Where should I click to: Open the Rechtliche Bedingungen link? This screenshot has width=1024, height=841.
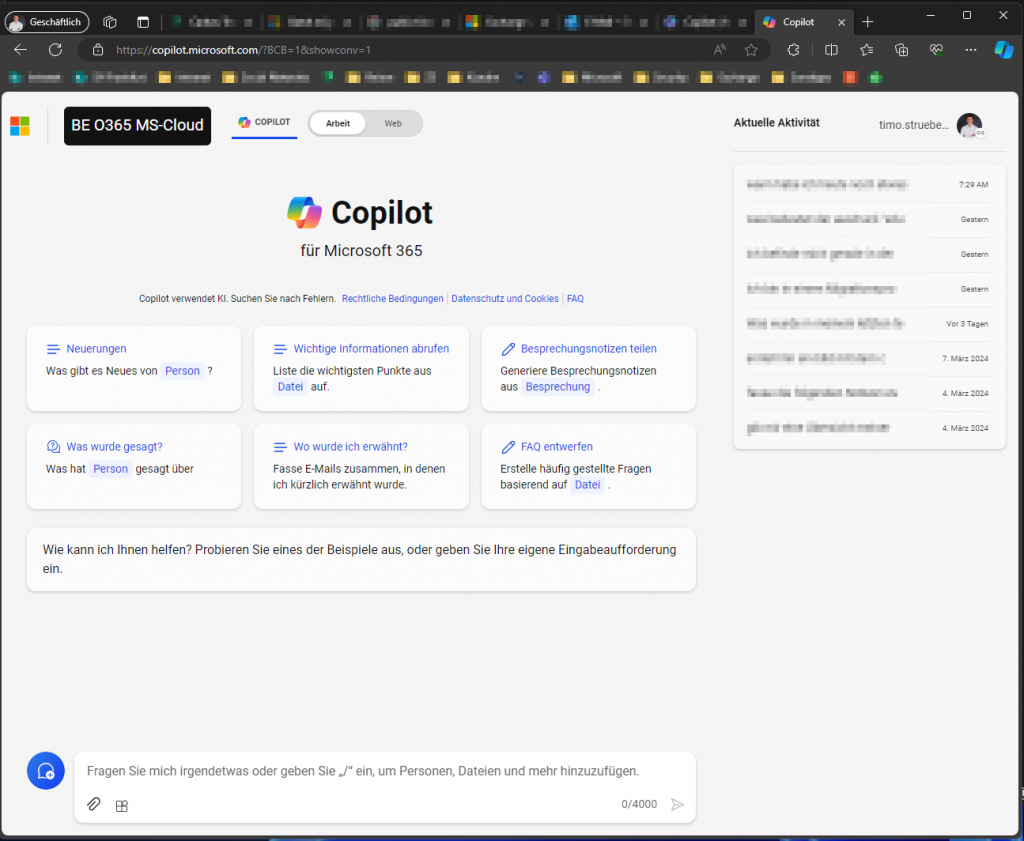(x=392, y=298)
